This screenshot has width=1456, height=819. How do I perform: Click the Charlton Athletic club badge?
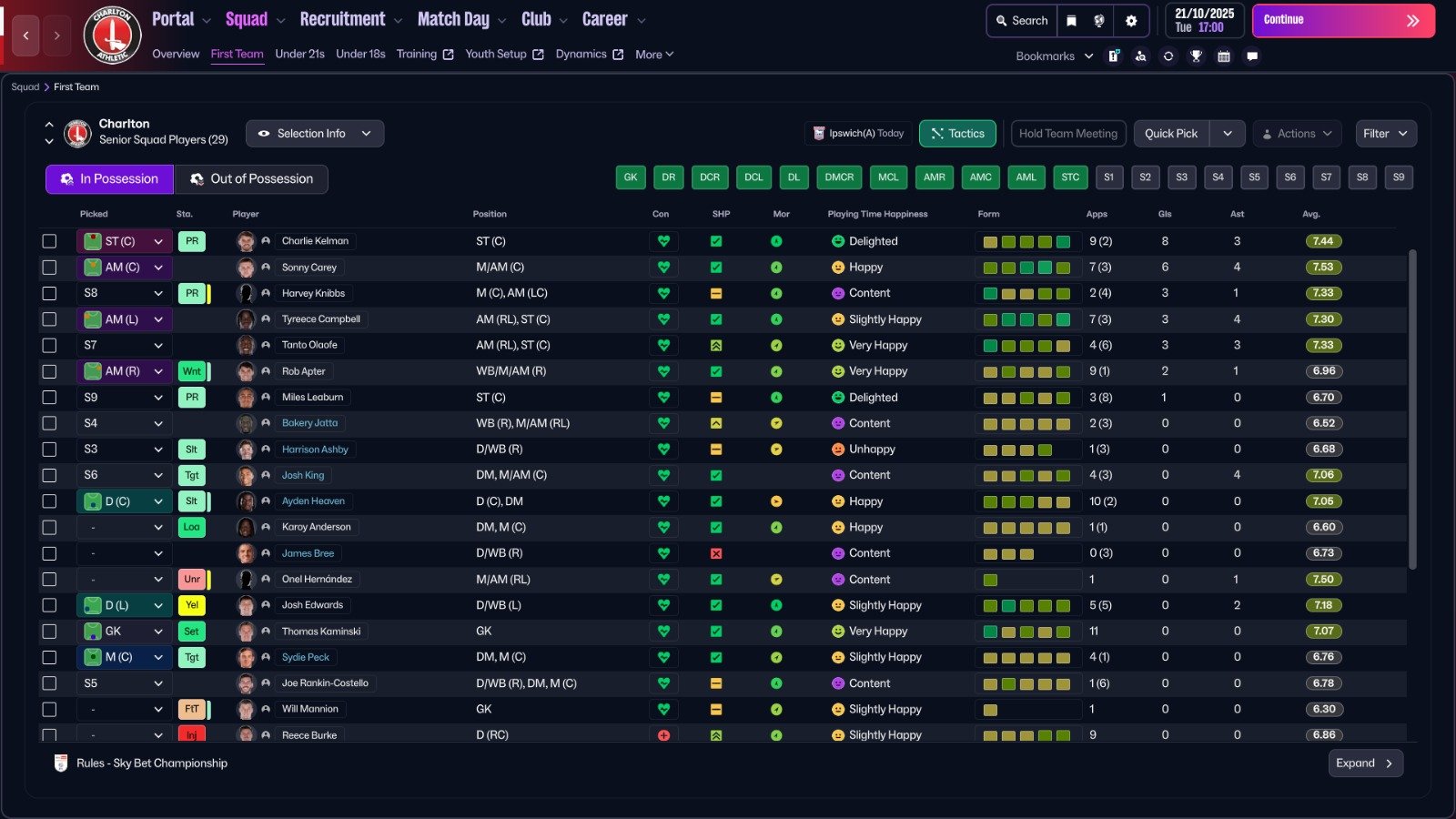tap(112, 35)
